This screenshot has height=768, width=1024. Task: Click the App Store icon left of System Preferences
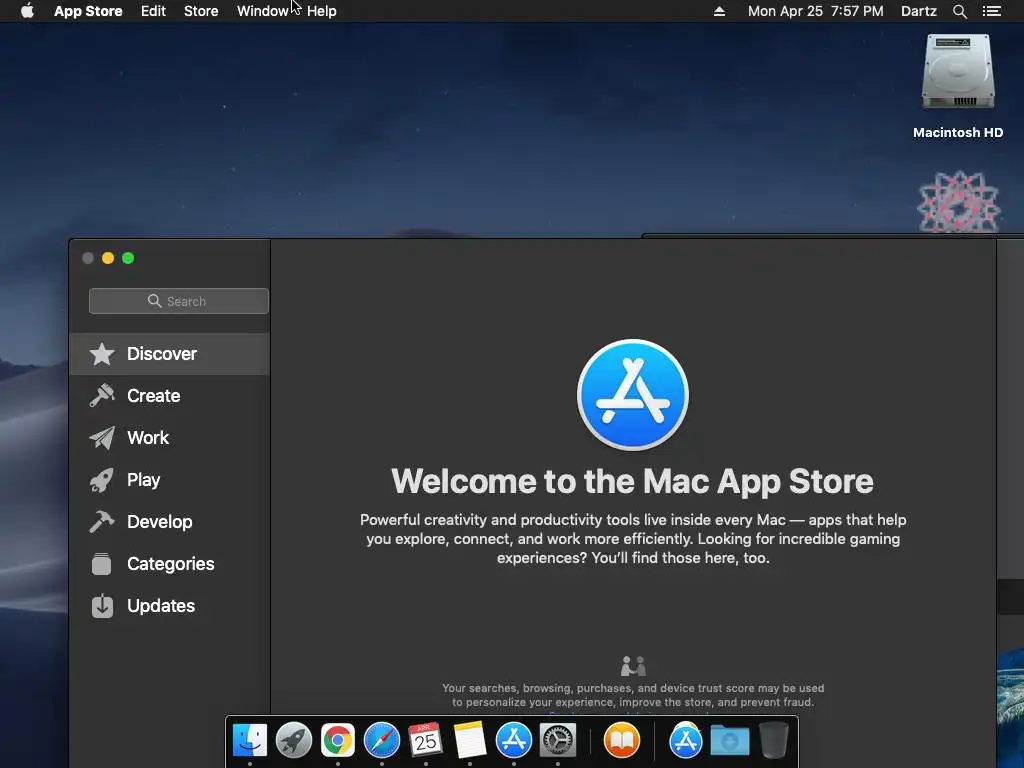point(514,741)
